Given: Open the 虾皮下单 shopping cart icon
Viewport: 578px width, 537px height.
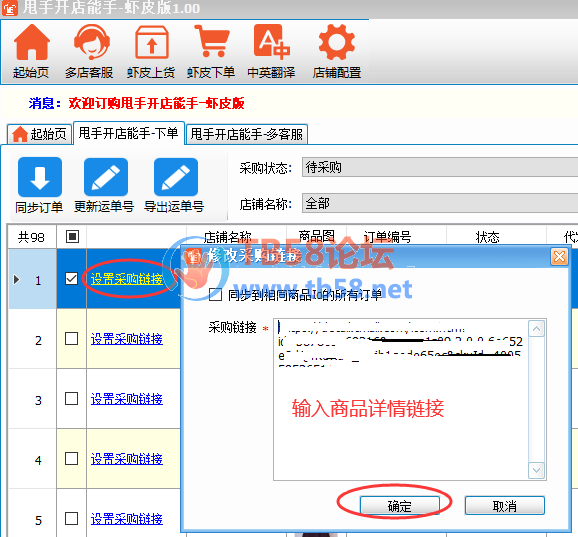Looking at the screenshot, I should (x=212, y=41).
